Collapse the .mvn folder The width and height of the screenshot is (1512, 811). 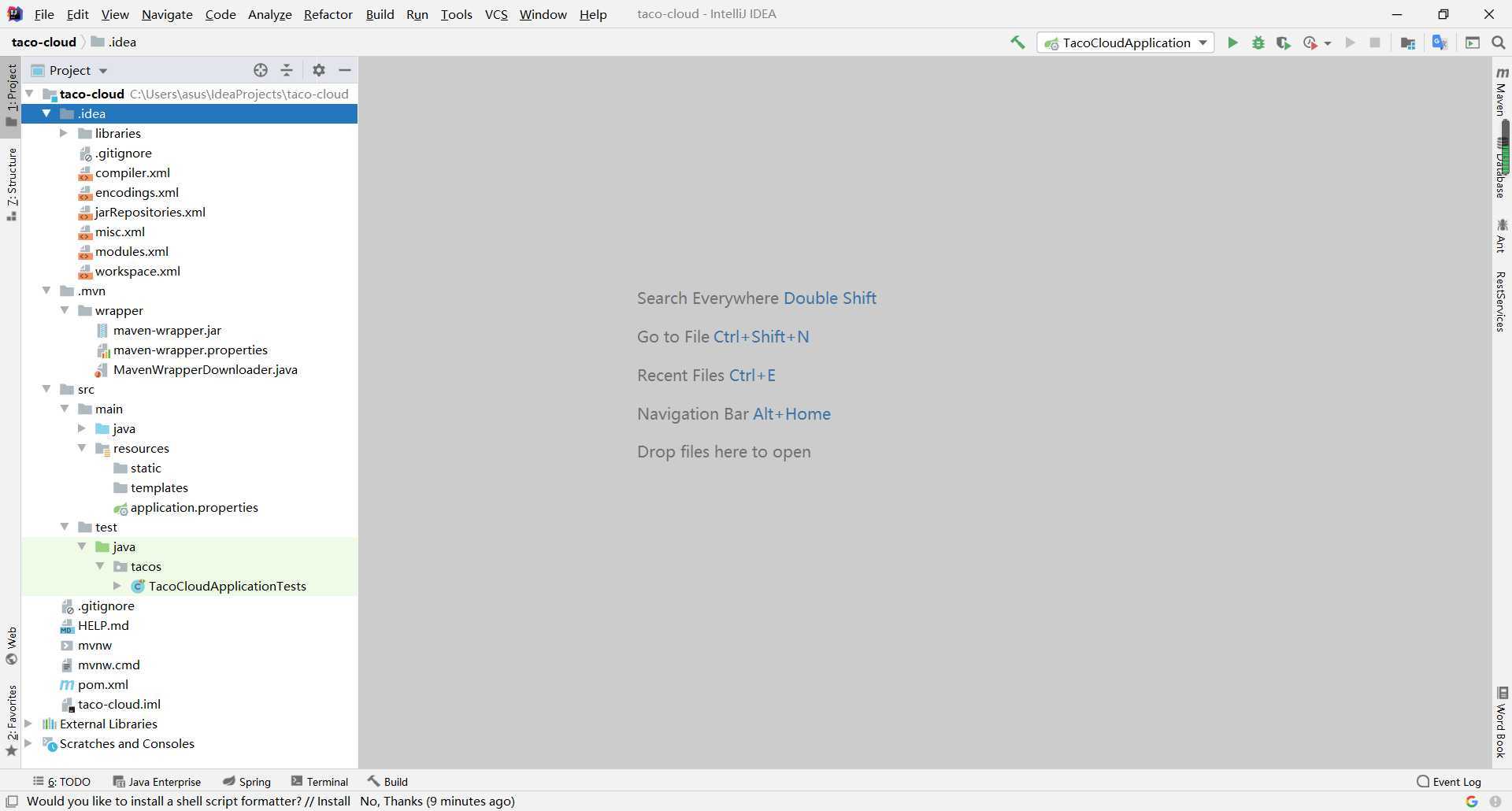46,291
